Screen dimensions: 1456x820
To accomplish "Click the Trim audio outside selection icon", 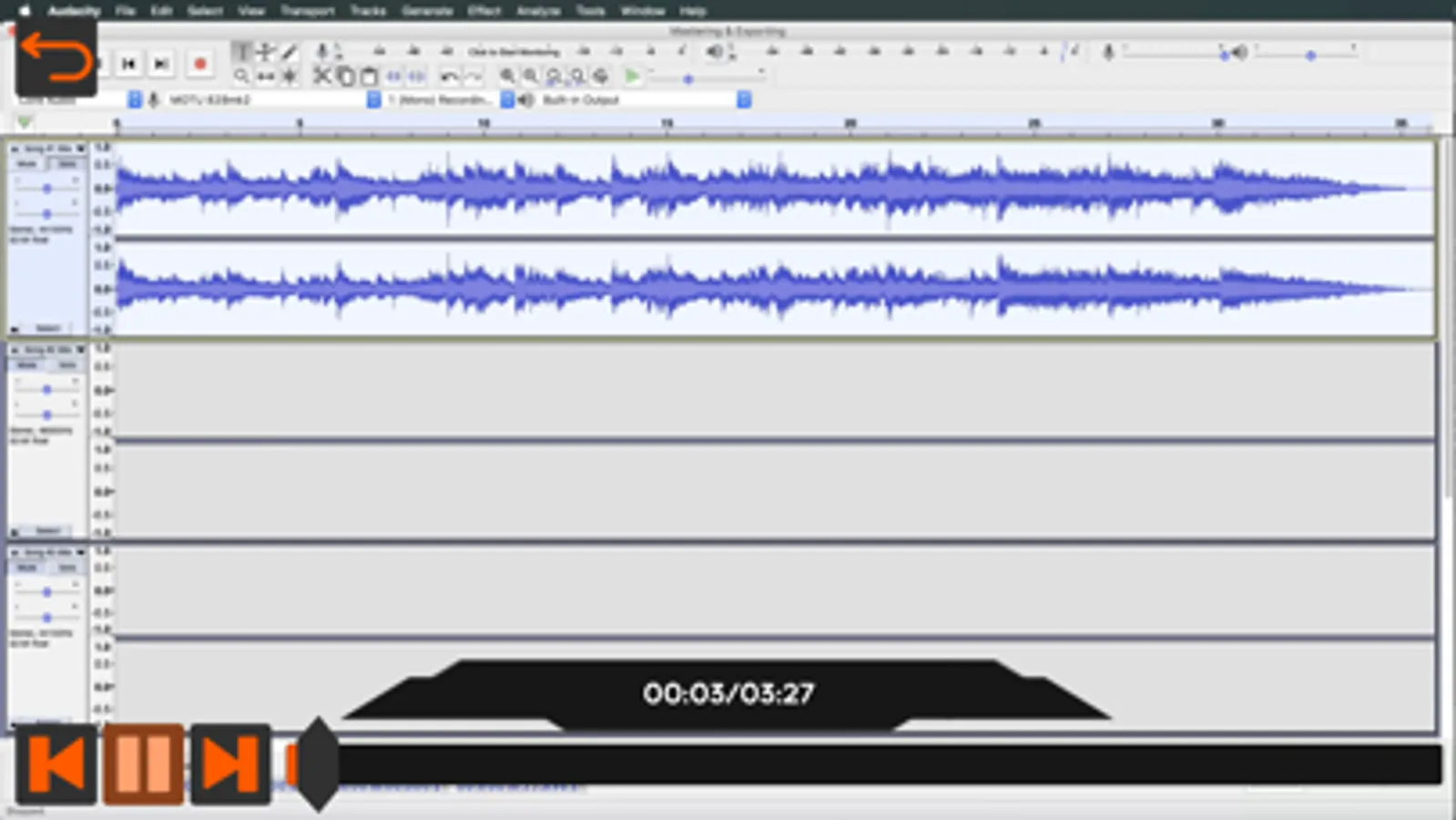I will coord(393,76).
